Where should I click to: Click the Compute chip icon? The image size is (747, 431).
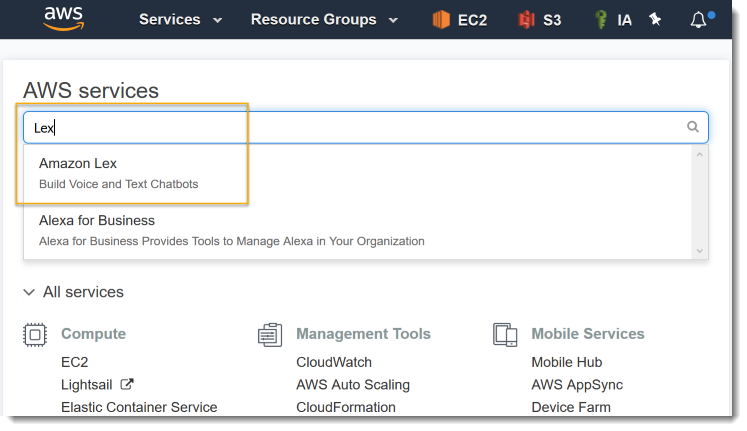(x=35, y=335)
